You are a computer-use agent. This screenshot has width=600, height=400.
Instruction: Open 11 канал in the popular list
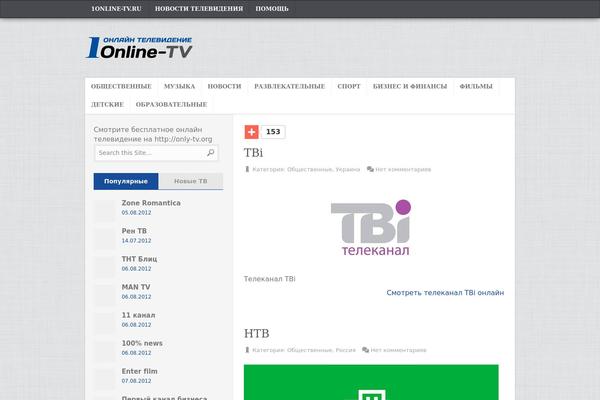(x=139, y=315)
